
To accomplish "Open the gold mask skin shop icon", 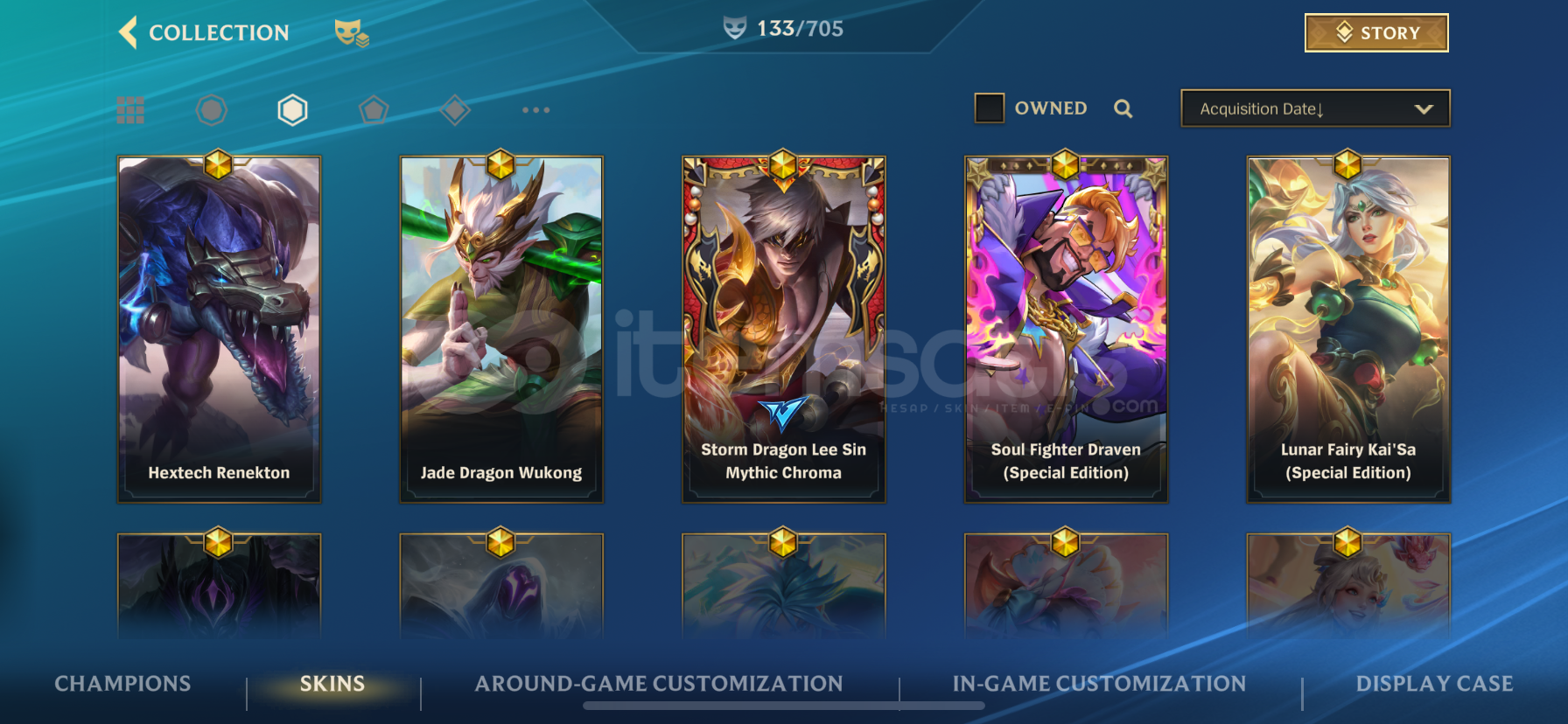I will coord(352,33).
